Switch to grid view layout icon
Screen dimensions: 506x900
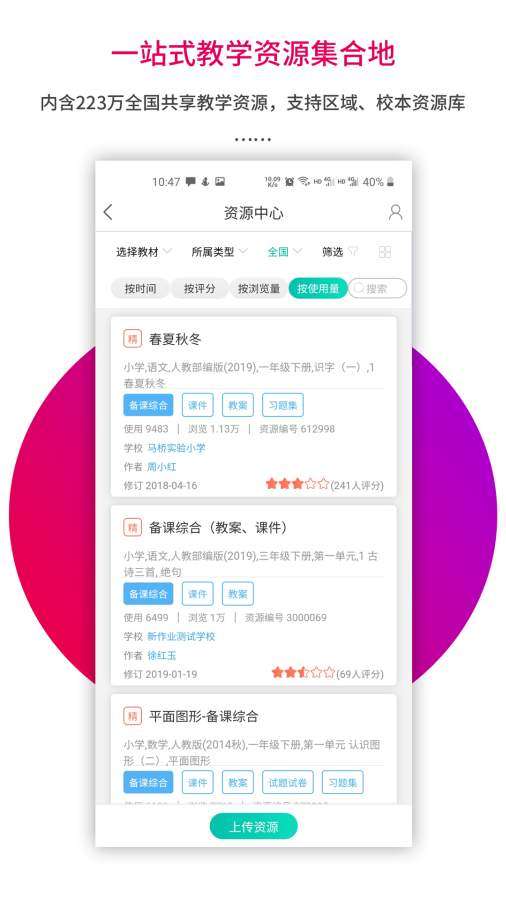click(x=385, y=252)
